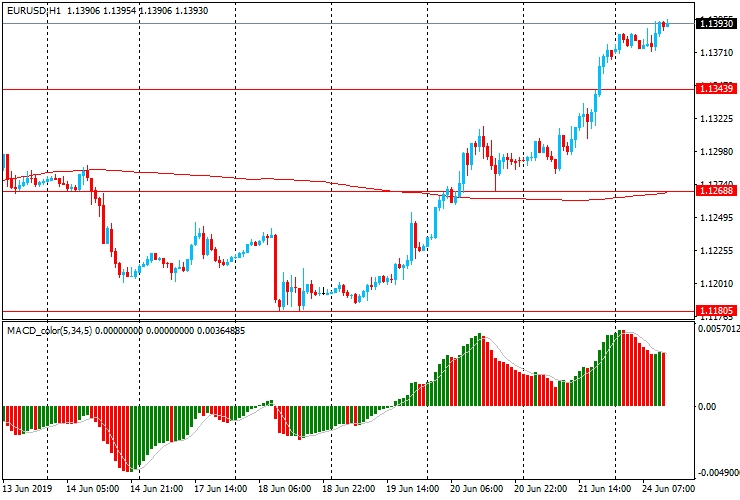Click the 1.12255 price scale value
The image size is (740, 500).
tap(716, 250)
